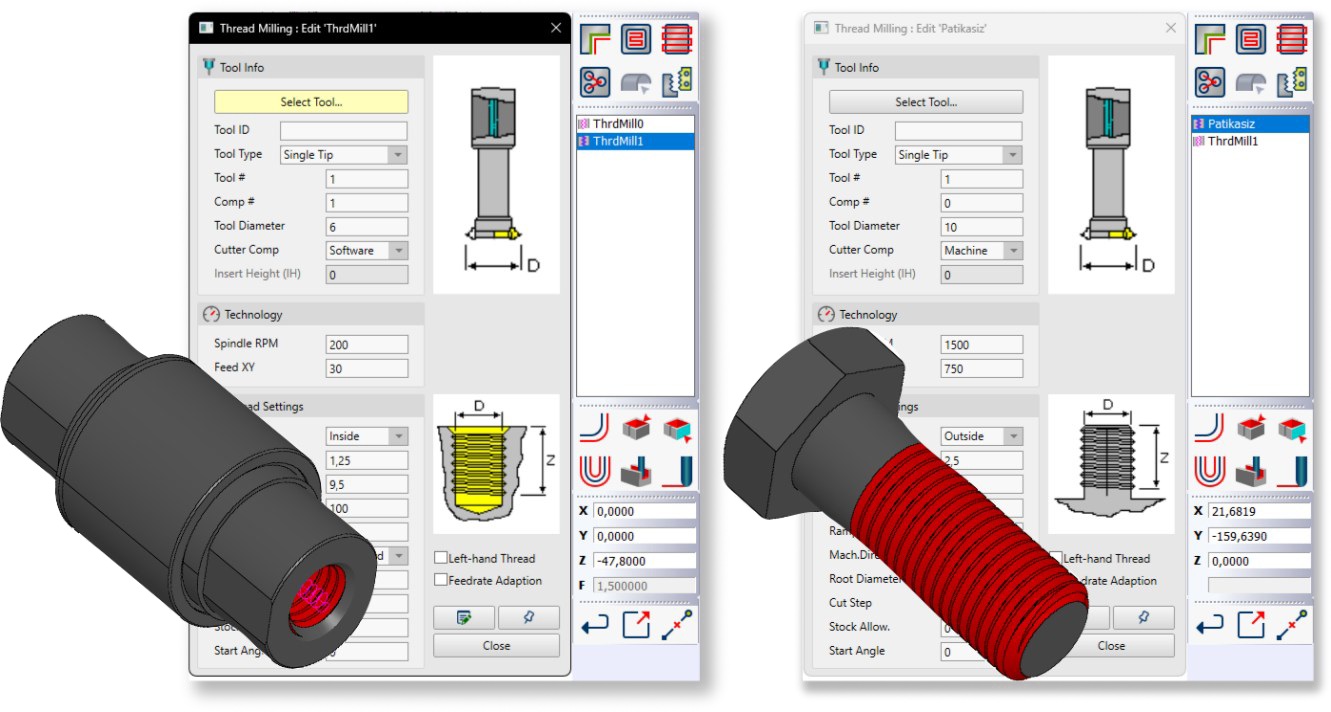Viewport: 1331px width, 712px height.
Task: Select the contour profile icon beside ThrdMill1 dialog
Action: point(595,38)
